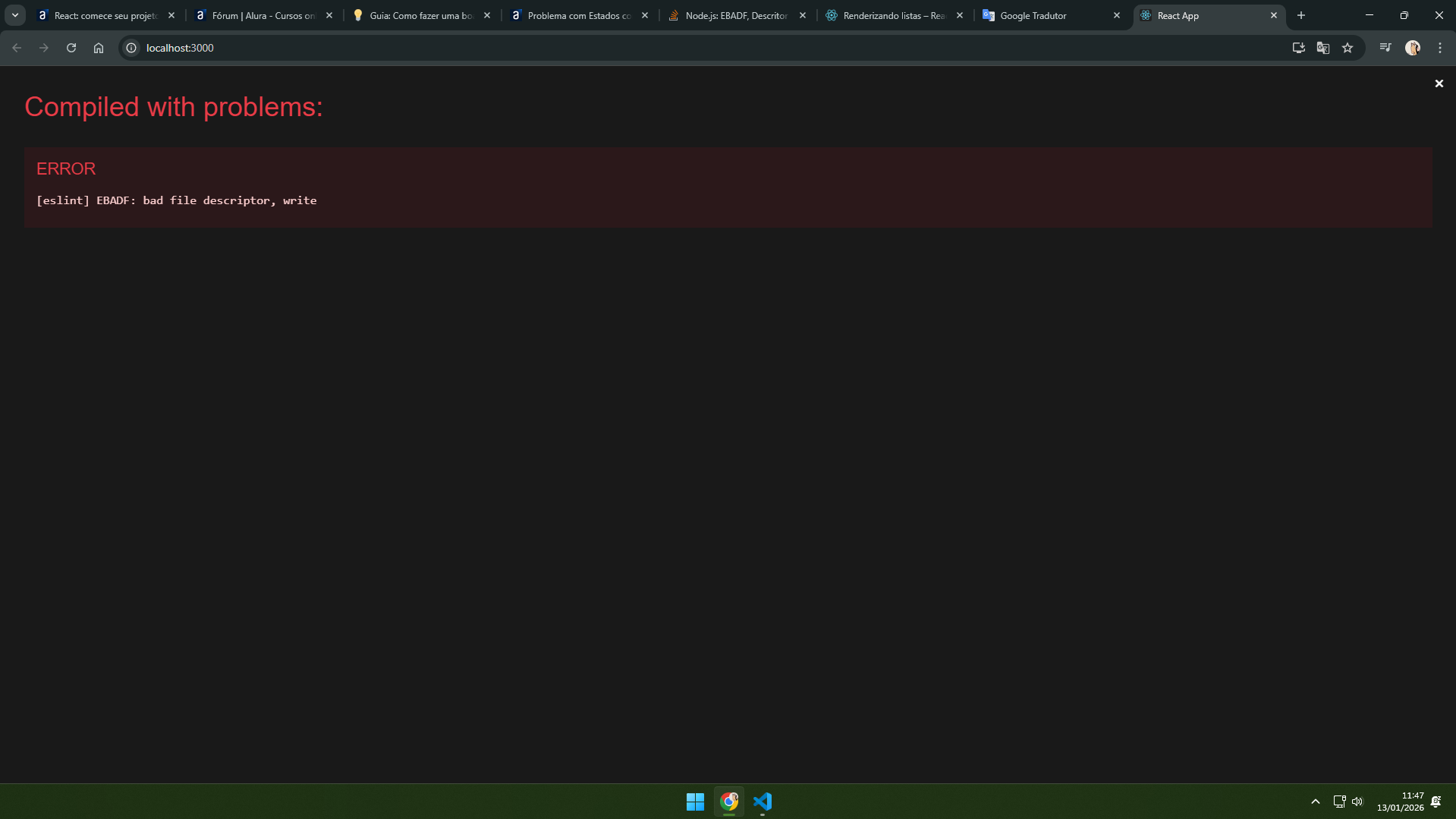Close the 'React: comece seu projeto' tab
1456x819 pixels.
[171, 15]
